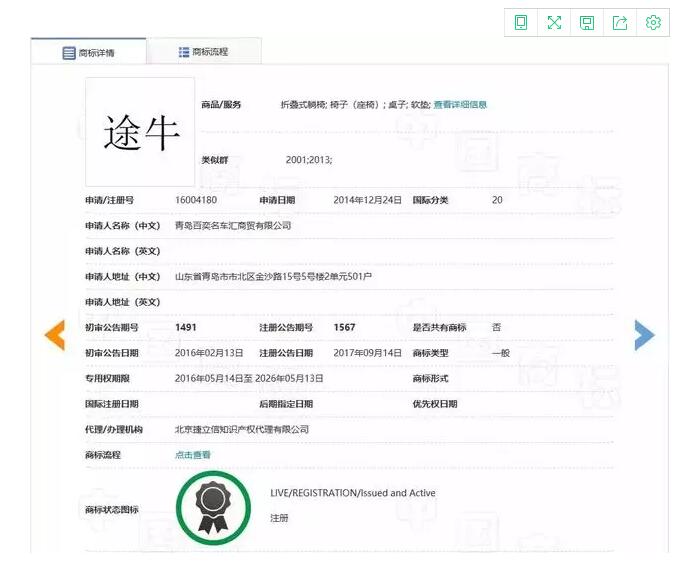Switch to the 商标流程 tab
This screenshot has width=695, height=564.
204,52
